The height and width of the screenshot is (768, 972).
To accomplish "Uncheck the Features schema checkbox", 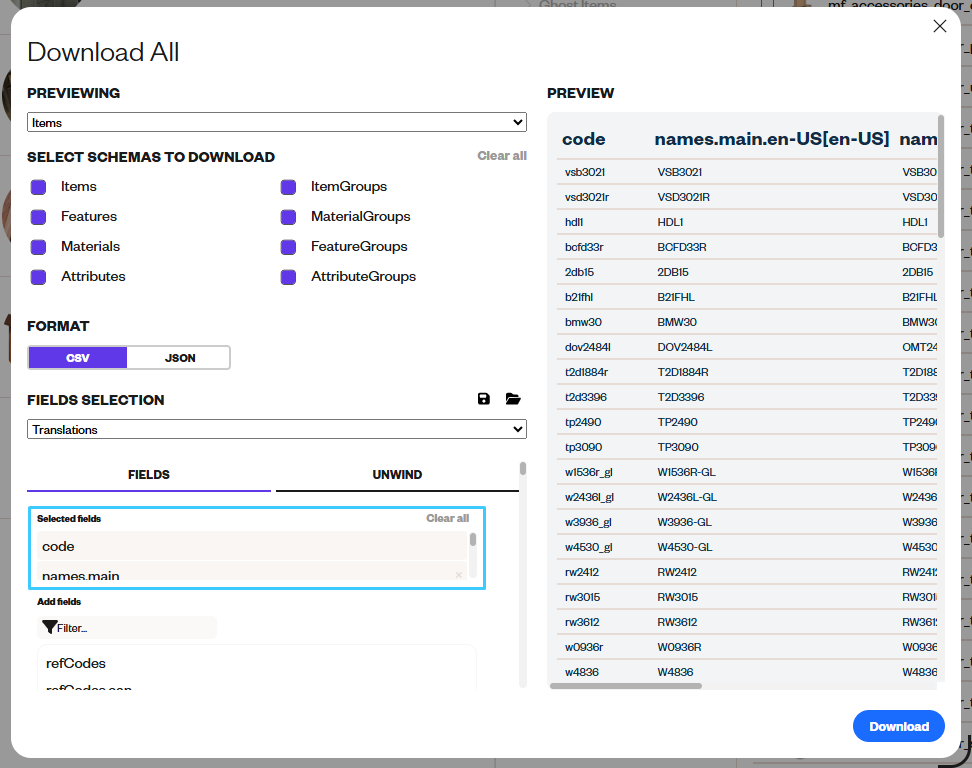I will 38,217.
